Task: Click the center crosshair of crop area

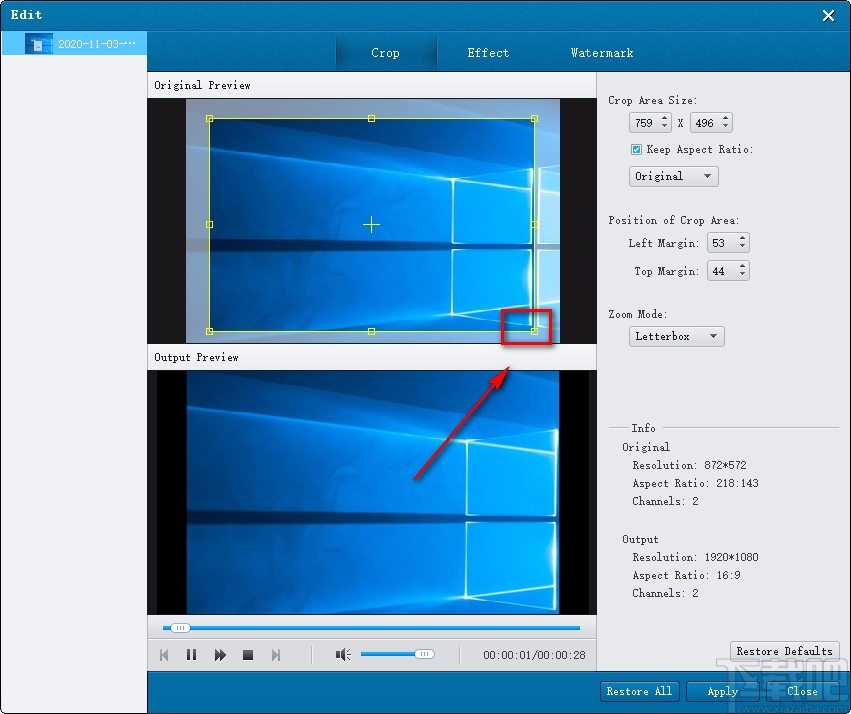Action: point(371,224)
